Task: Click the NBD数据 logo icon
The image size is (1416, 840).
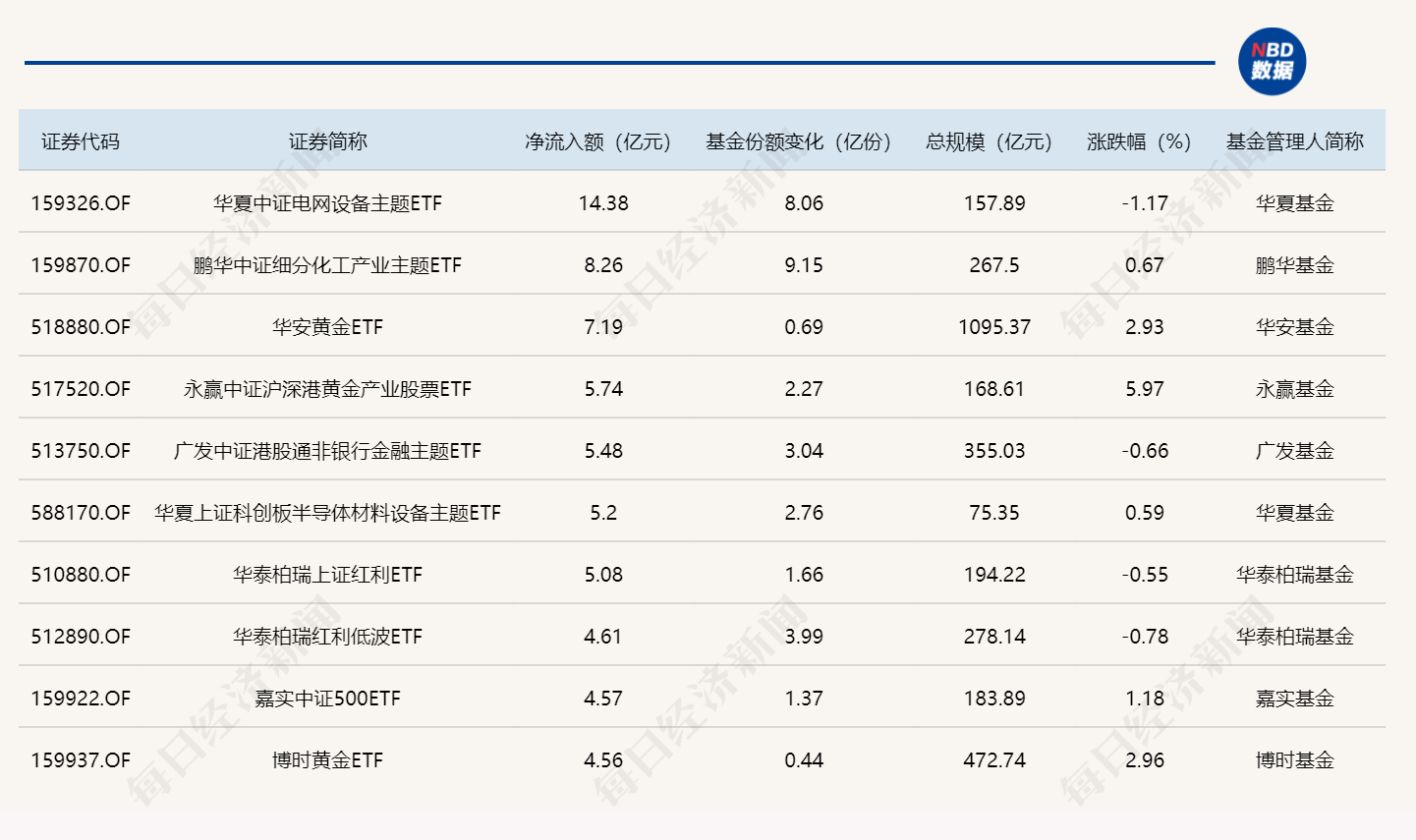Action: click(x=1272, y=61)
